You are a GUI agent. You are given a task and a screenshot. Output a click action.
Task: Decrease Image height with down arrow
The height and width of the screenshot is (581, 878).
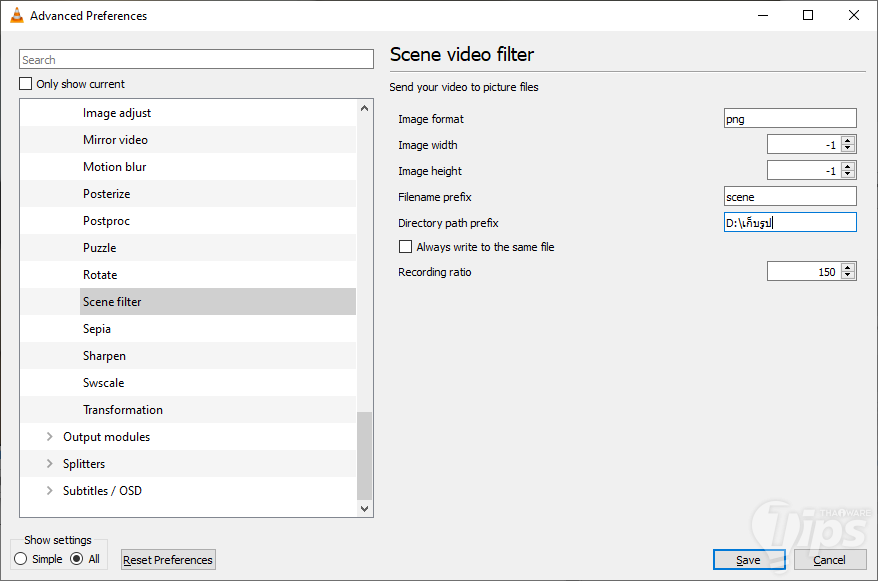(x=848, y=175)
